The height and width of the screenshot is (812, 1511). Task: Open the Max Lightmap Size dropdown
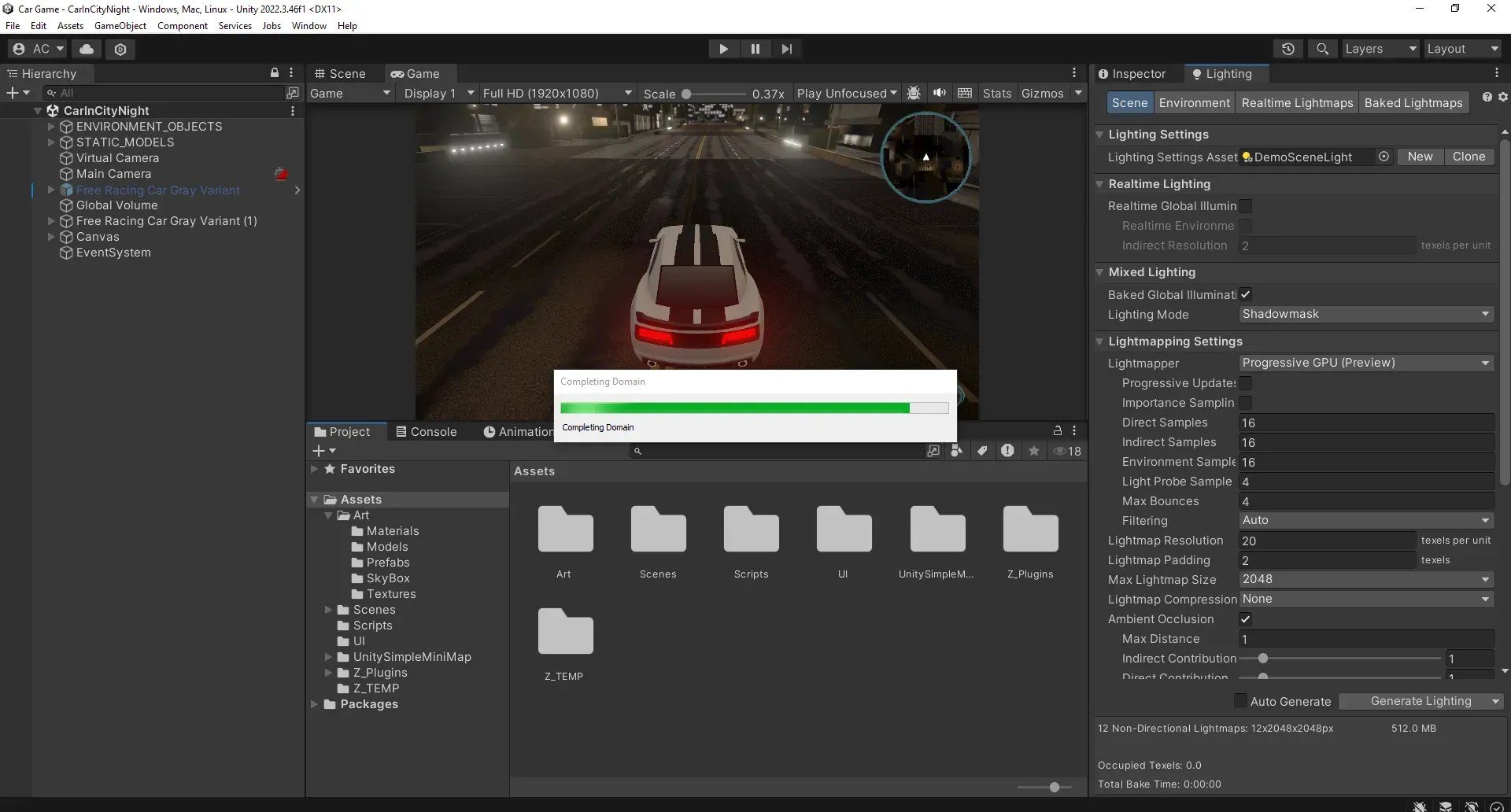pyautogui.click(x=1366, y=579)
